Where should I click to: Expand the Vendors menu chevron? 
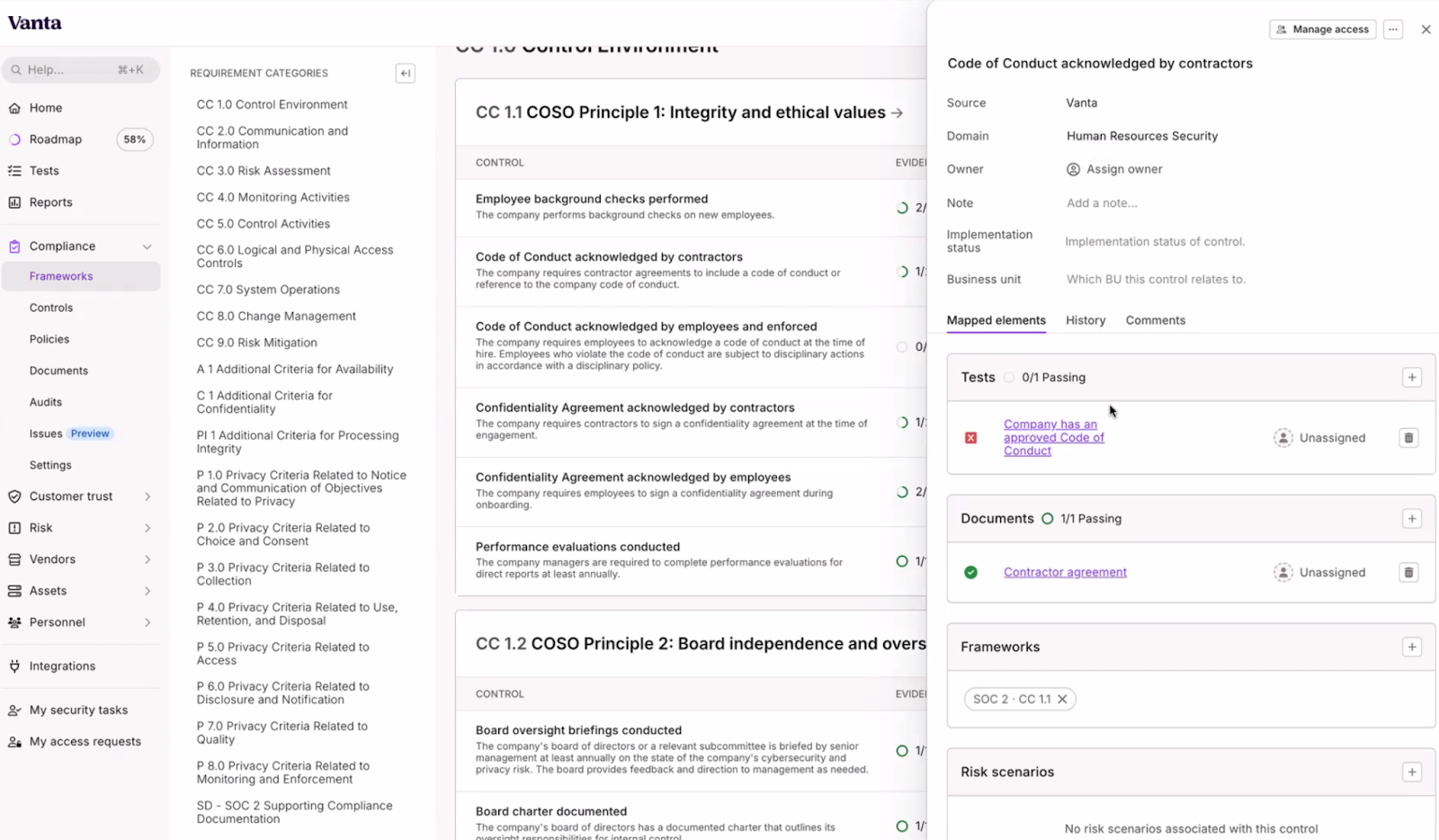click(147, 559)
